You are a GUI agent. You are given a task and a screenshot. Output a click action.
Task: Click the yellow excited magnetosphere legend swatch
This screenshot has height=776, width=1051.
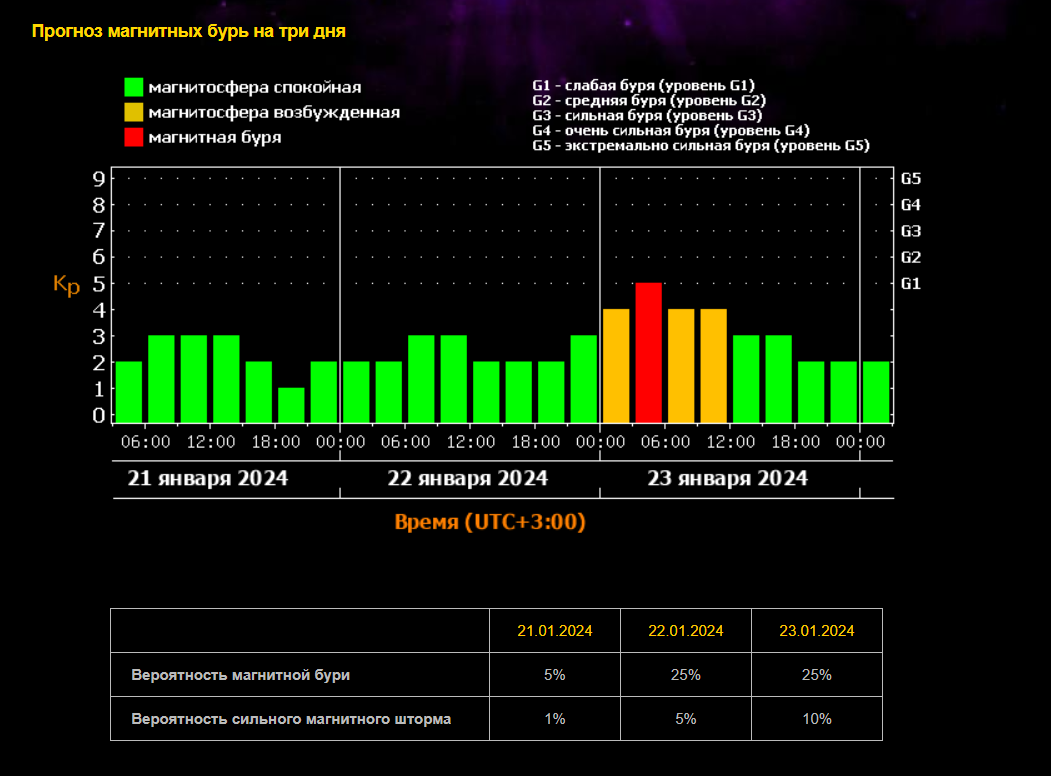[x=134, y=112]
